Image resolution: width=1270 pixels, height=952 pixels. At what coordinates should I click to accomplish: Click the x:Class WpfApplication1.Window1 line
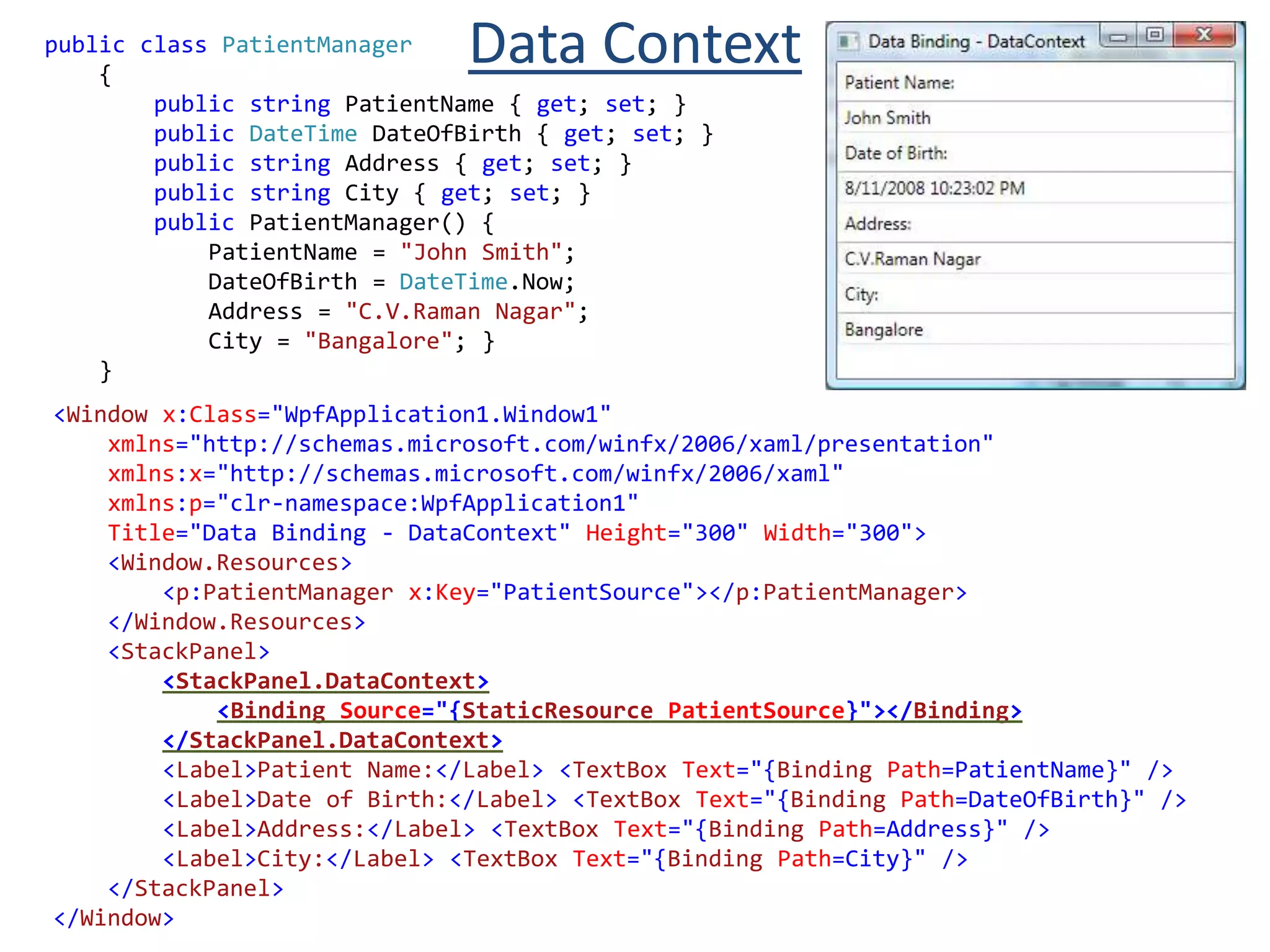(332, 414)
